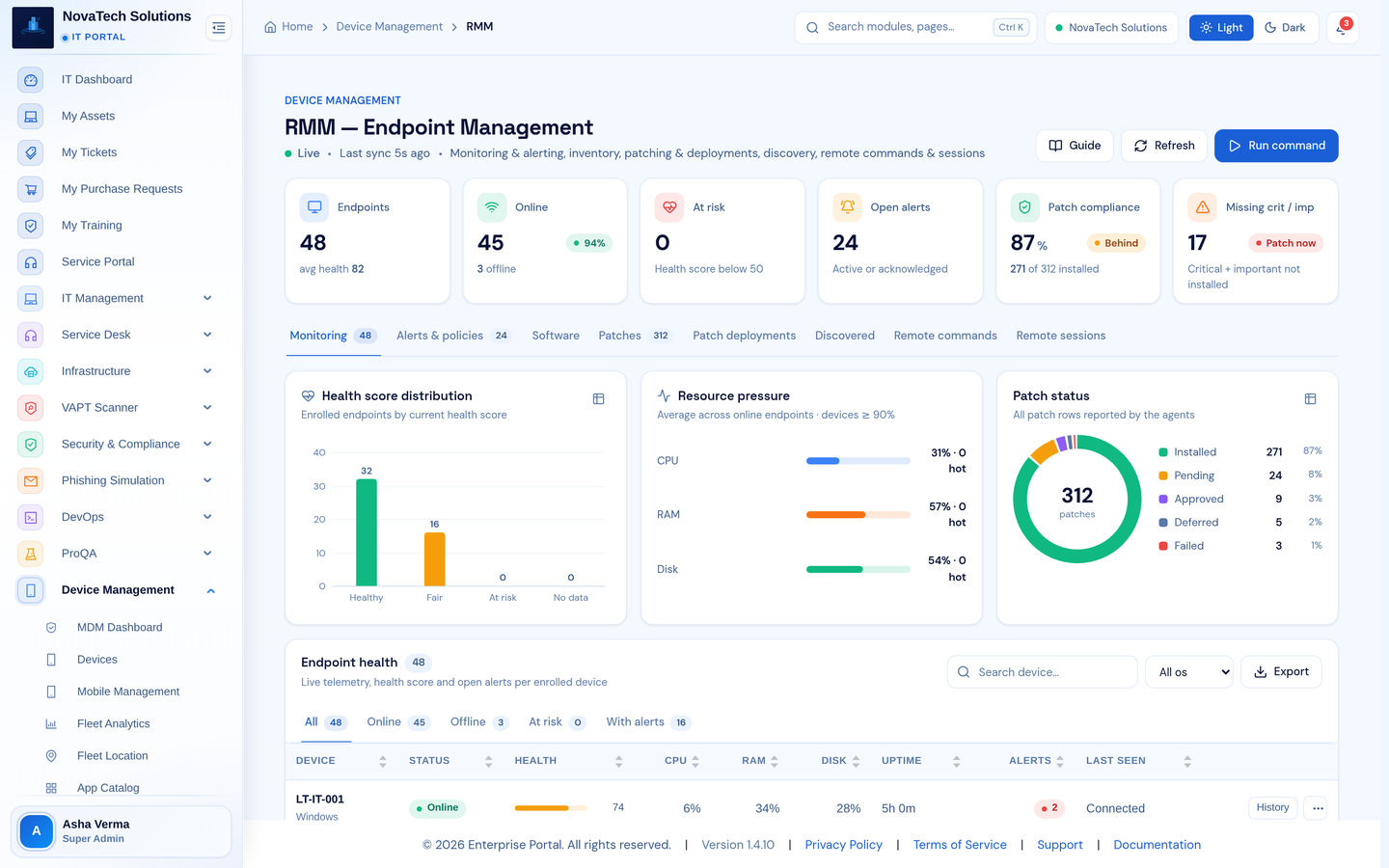The image size is (1389, 868).
Task: Expand the Service Desk section
Action: point(207,336)
